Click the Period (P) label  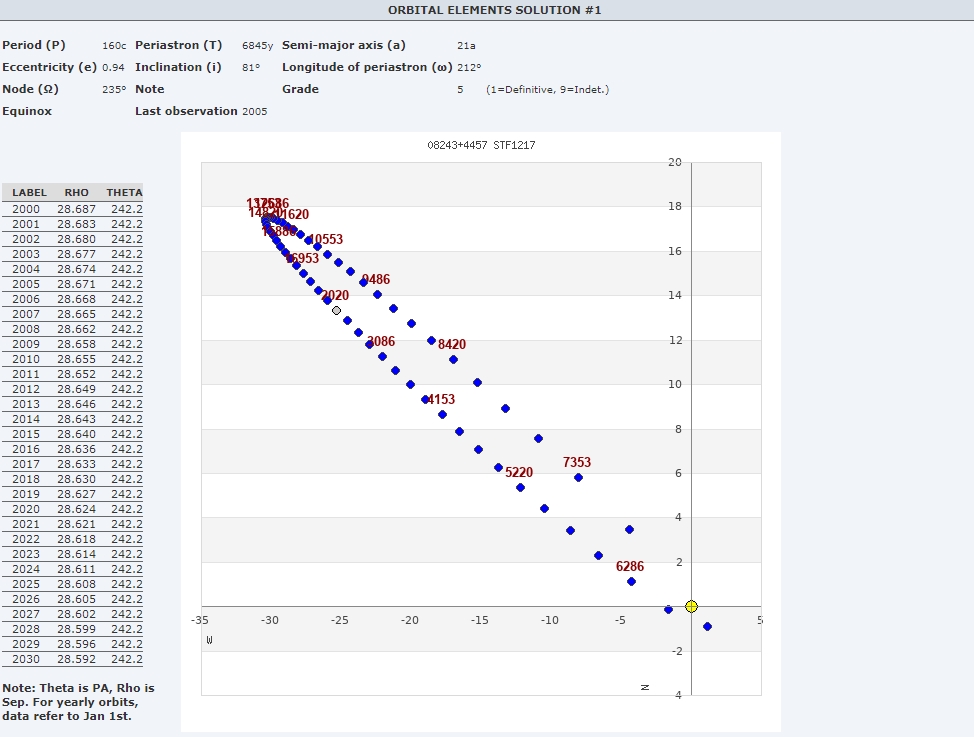coord(34,45)
